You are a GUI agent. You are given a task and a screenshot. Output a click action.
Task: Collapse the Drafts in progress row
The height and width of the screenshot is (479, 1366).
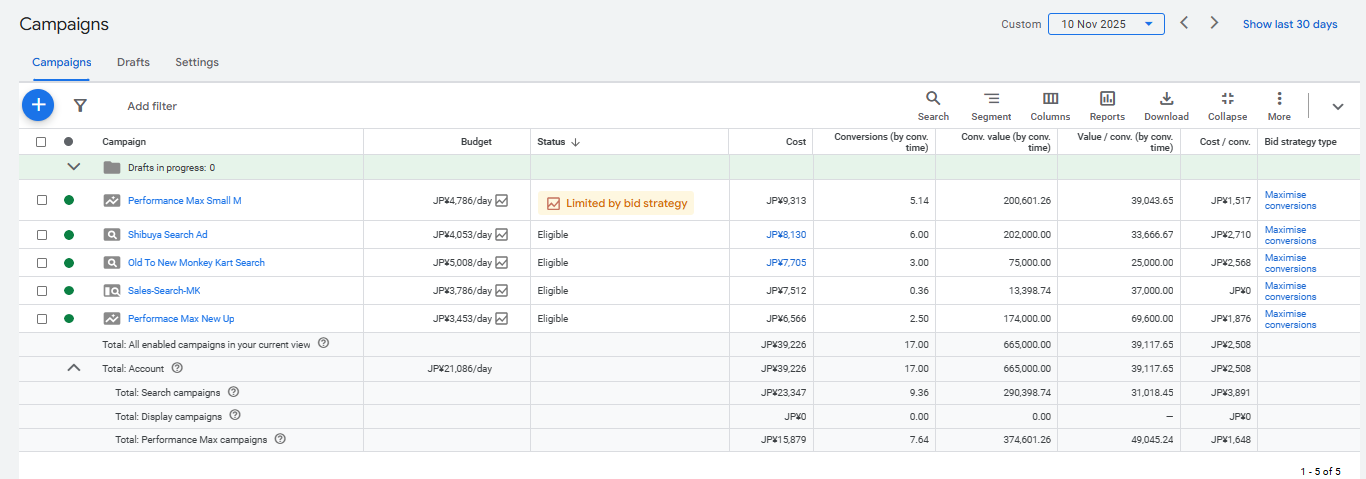coord(73,167)
